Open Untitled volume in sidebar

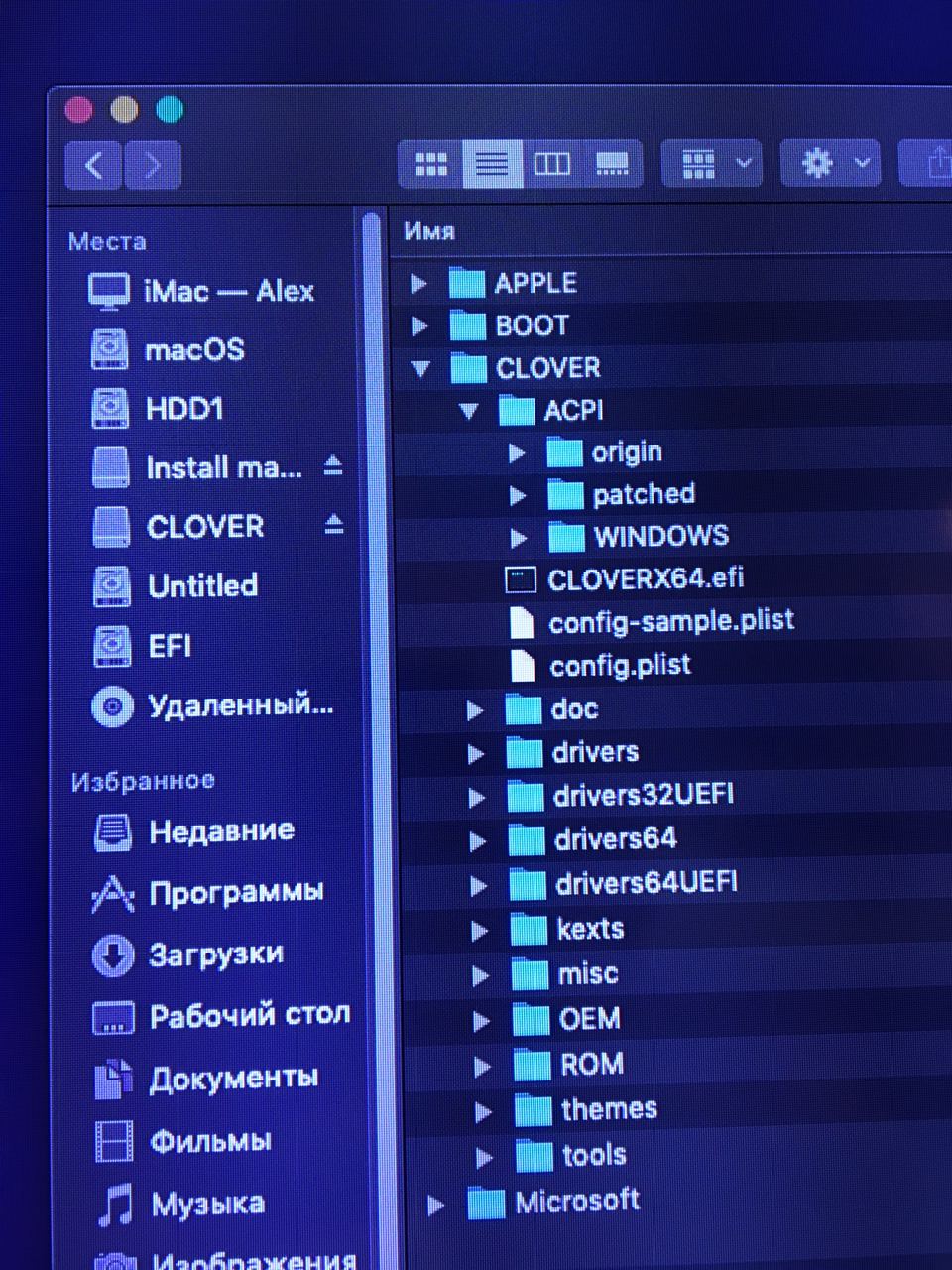[176, 585]
